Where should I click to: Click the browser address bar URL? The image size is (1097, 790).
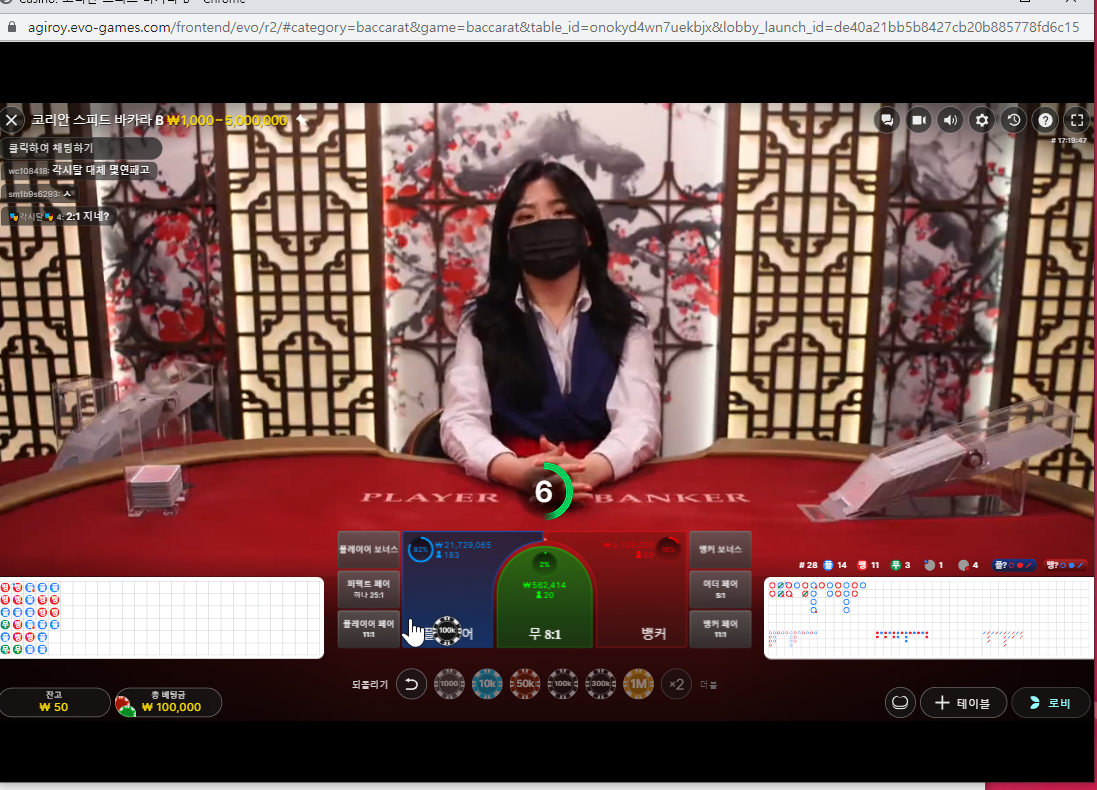553,27
